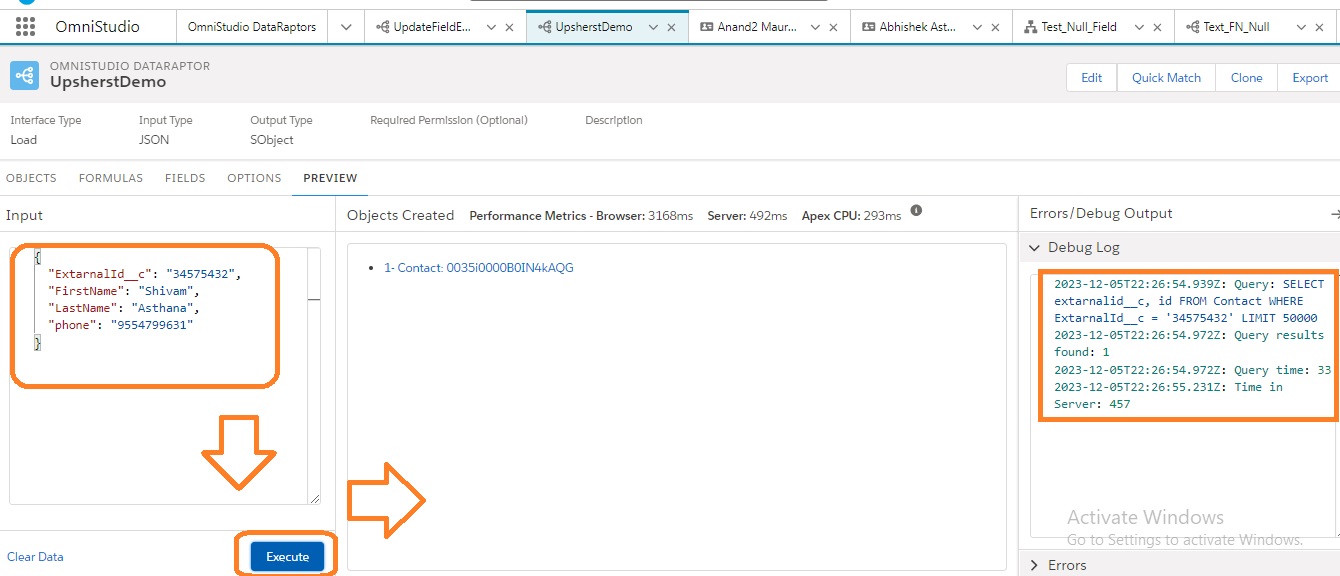Viewport: 1340px width, 576px height.
Task: Click the Quick Match button
Action: point(1166,77)
